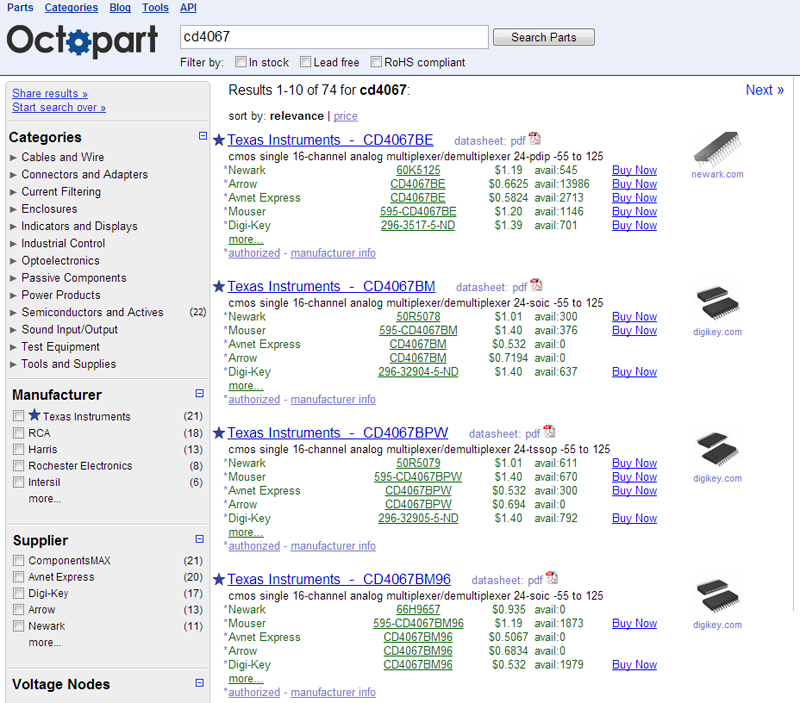
Task: Open the CD4067BM96 datasheet PDF icon
Action: point(552,578)
